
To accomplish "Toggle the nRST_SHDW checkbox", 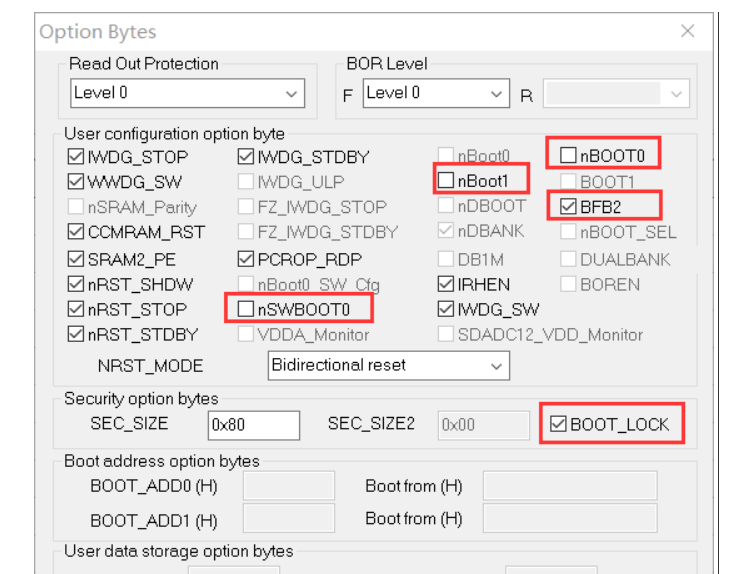I will [76, 284].
